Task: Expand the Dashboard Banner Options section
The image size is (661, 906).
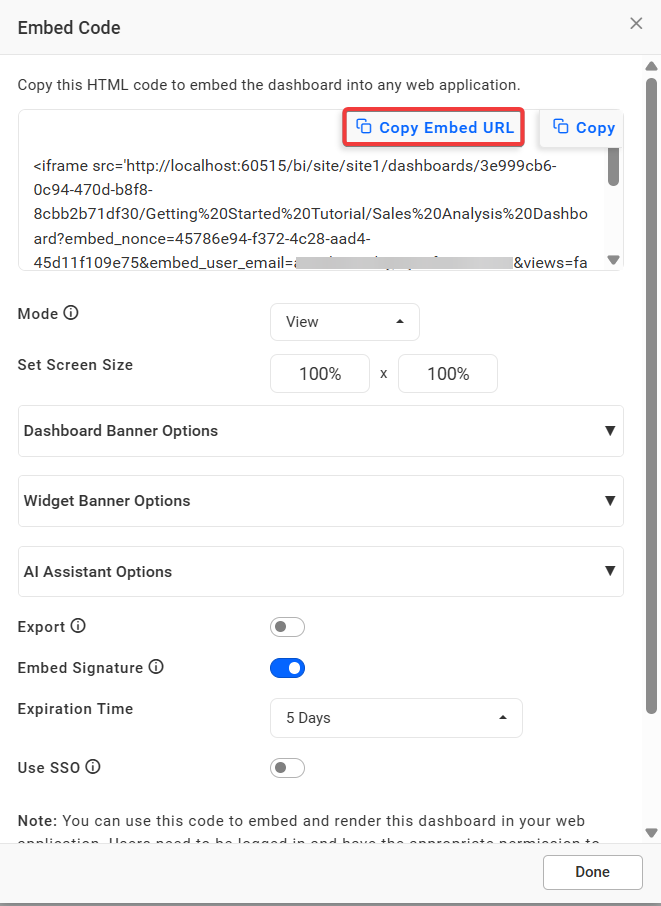Action: click(x=320, y=431)
